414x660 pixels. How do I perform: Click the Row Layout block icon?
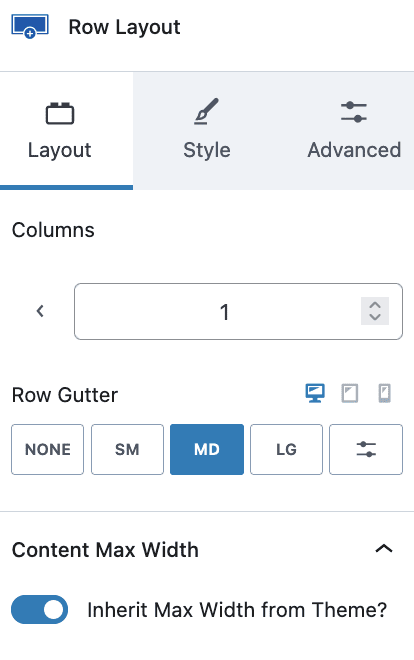click(x=30, y=27)
